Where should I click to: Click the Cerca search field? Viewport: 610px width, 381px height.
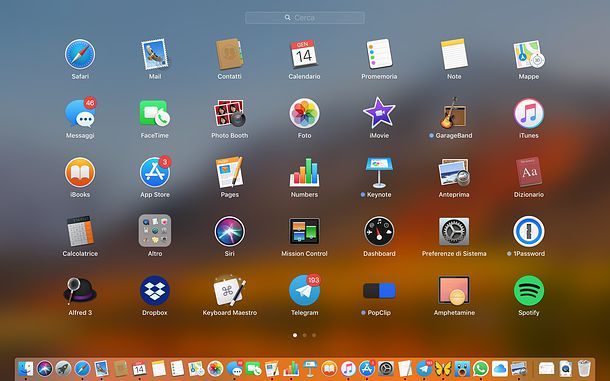pyautogui.click(x=305, y=18)
